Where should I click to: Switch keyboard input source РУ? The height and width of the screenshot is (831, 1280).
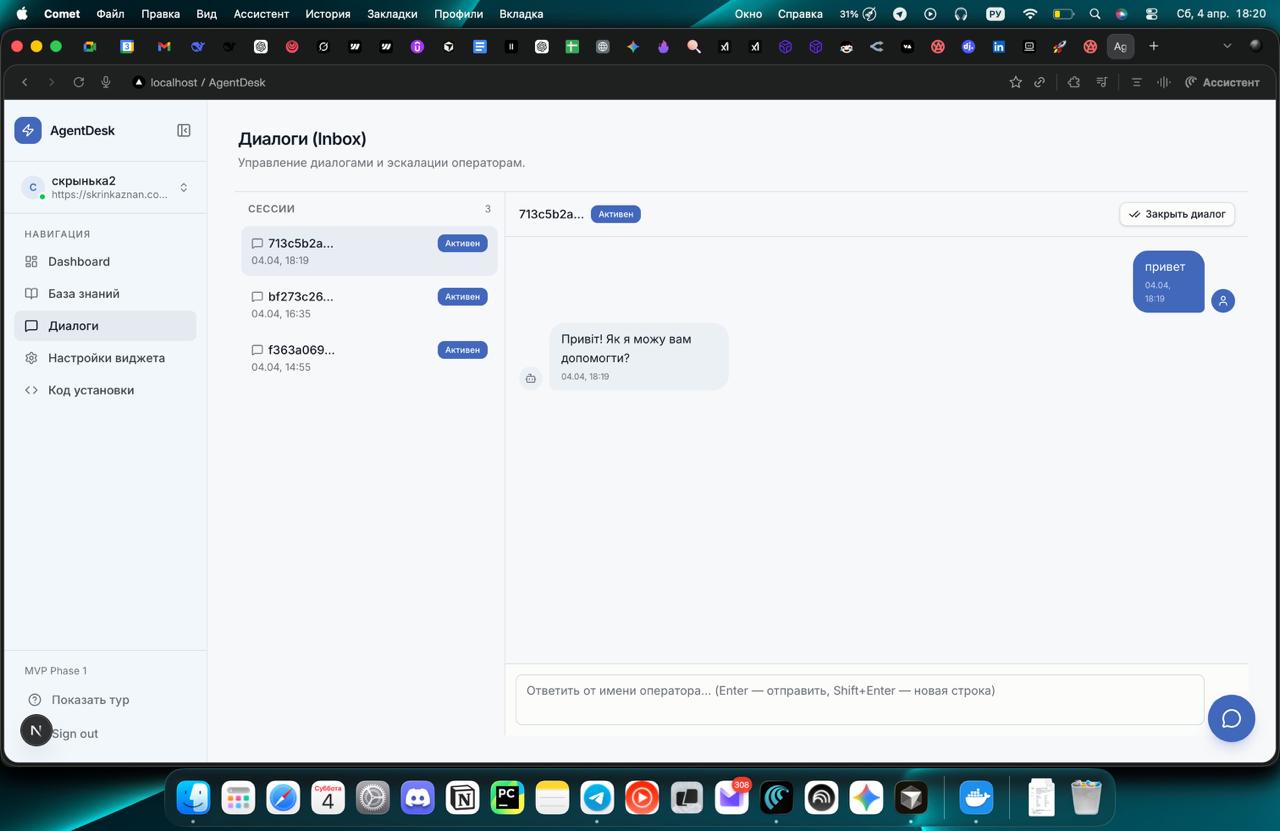(x=995, y=14)
